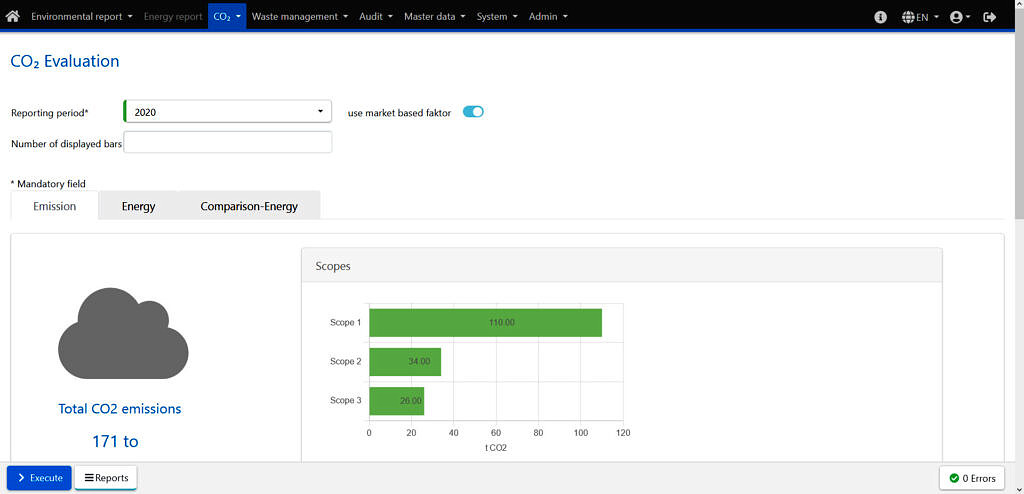Click the logout icon
Viewport: 1024px width, 494px height.
(x=990, y=17)
